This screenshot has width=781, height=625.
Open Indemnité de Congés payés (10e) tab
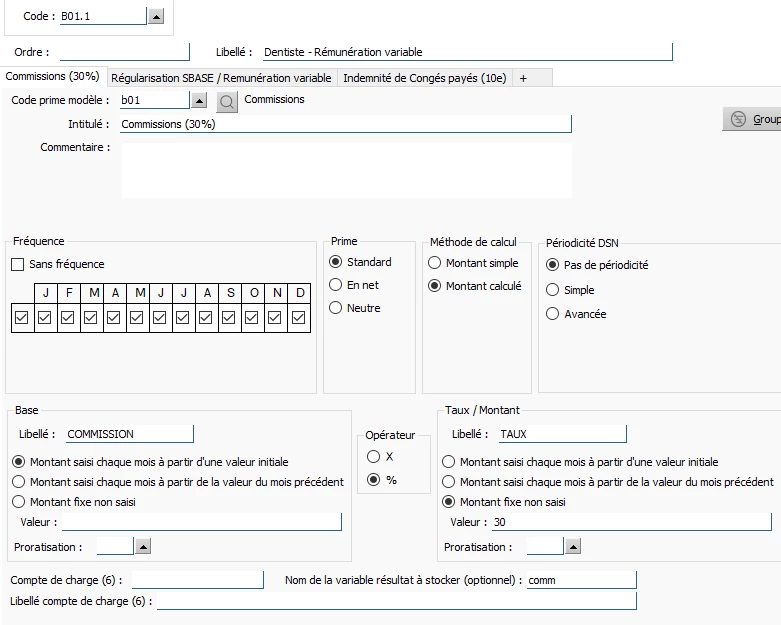click(424, 78)
